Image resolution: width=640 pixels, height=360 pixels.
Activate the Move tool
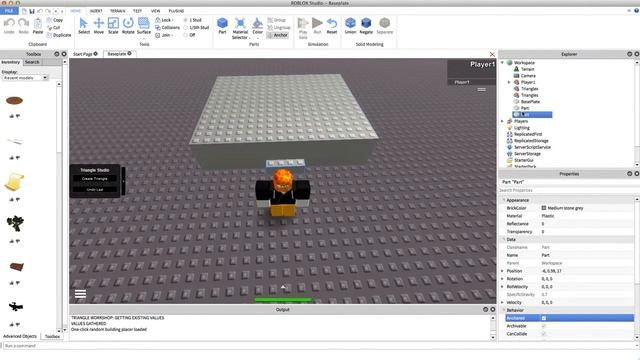[99, 26]
